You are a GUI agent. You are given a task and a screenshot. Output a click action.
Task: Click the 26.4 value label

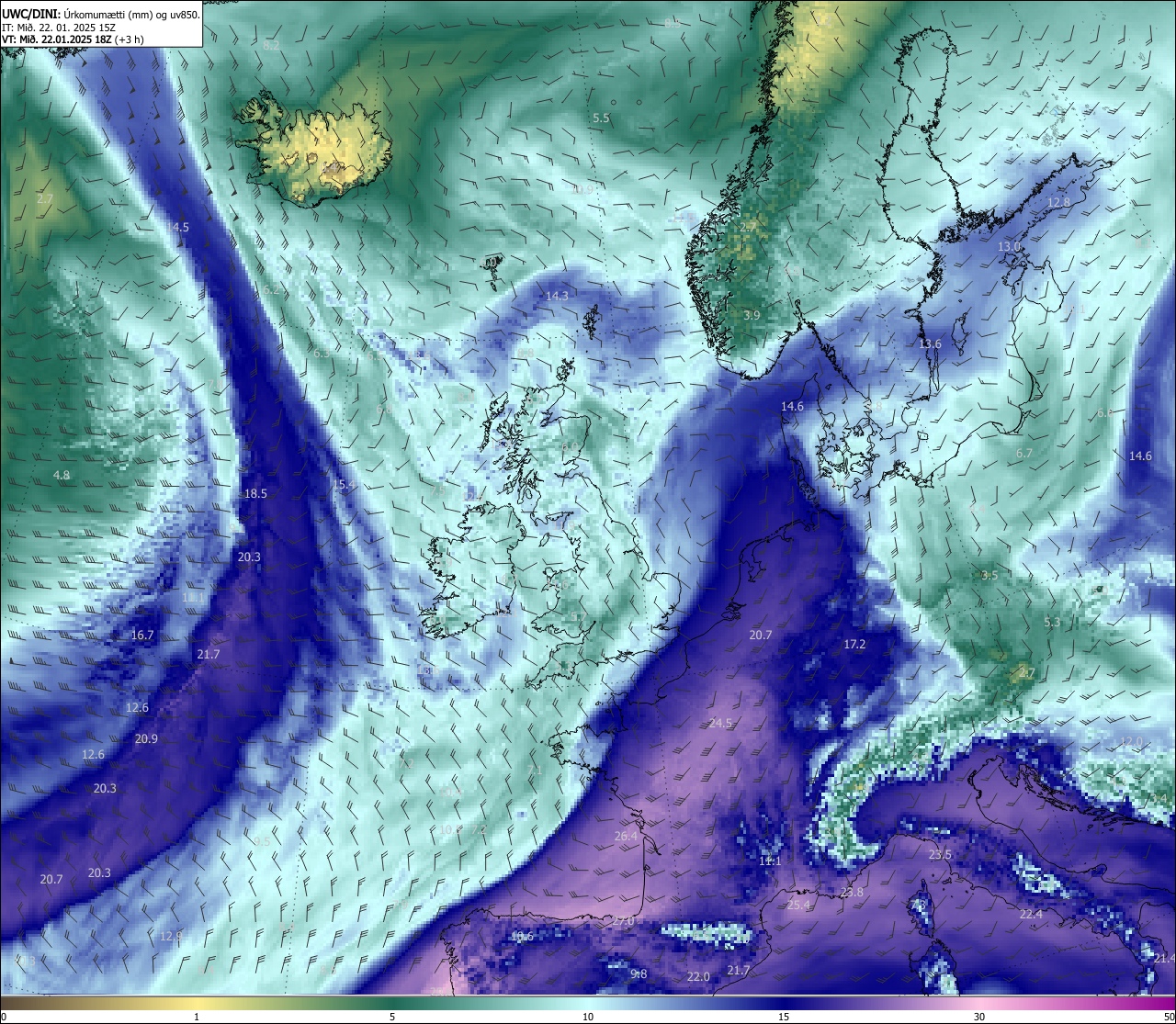coord(626,837)
